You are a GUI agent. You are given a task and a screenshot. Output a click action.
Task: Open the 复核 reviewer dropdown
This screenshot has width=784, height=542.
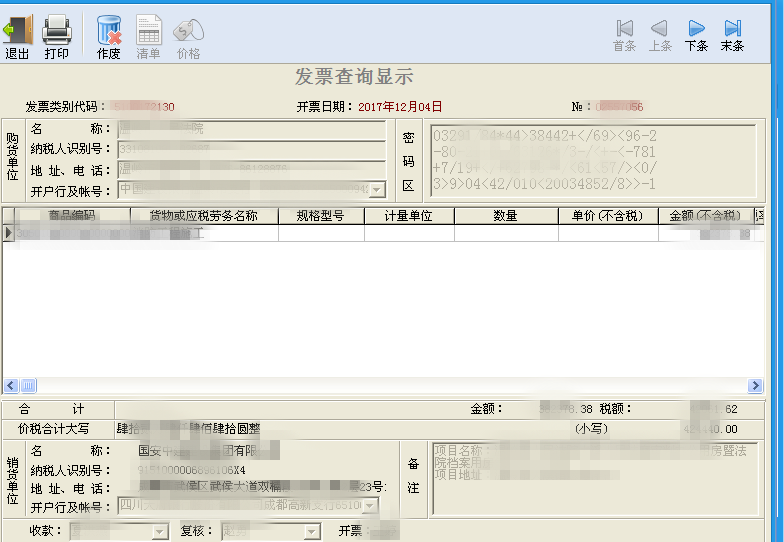(312, 531)
